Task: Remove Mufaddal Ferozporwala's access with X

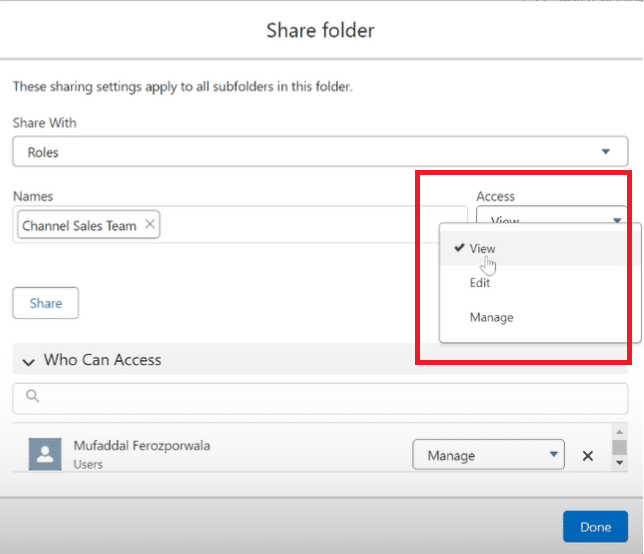Action: click(x=588, y=456)
